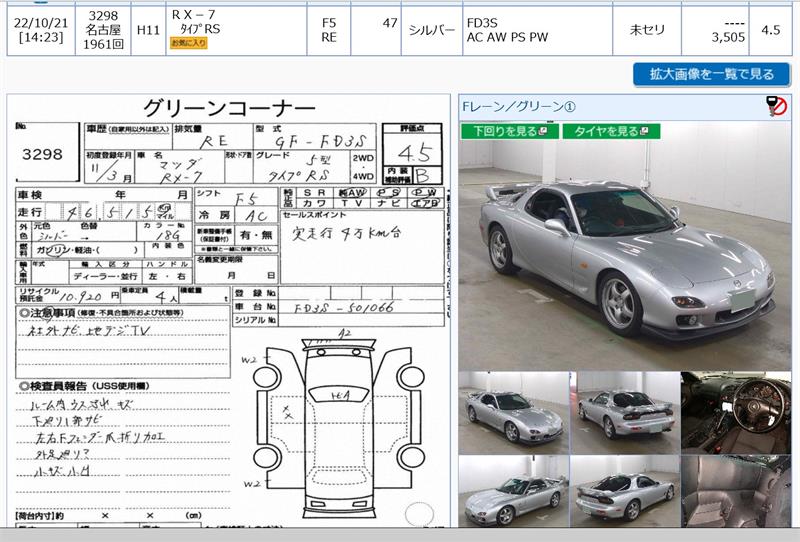This screenshot has width=800, height=542.
Task: Click the お気に入り favorite badge
Action: click(188, 43)
